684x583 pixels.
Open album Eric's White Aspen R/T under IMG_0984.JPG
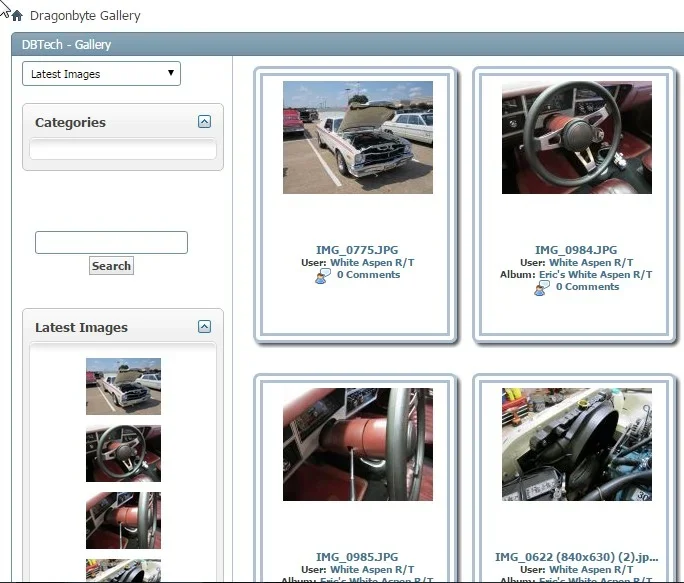(595, 274)
